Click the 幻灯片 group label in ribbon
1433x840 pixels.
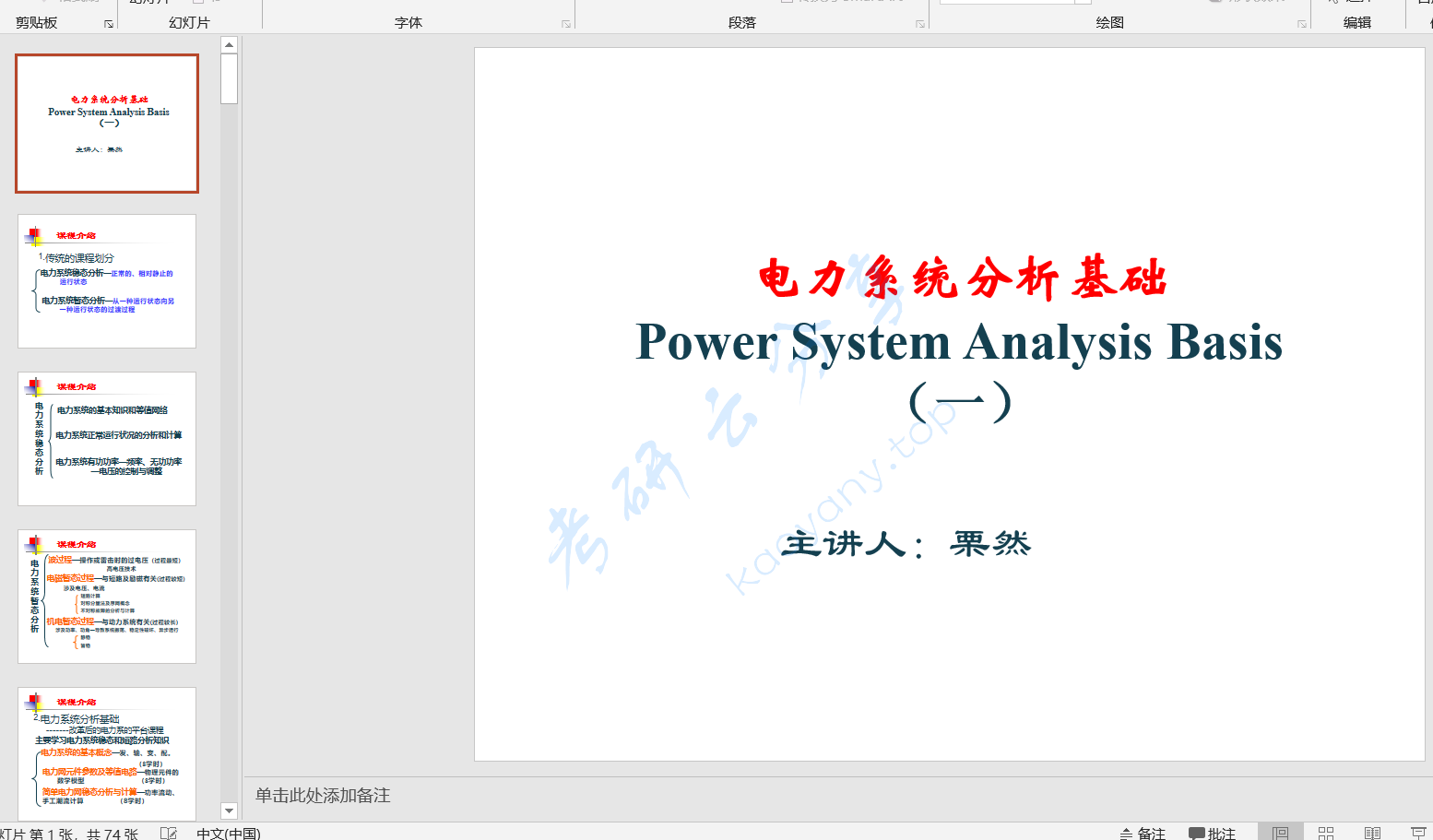(x=190, y=22)
